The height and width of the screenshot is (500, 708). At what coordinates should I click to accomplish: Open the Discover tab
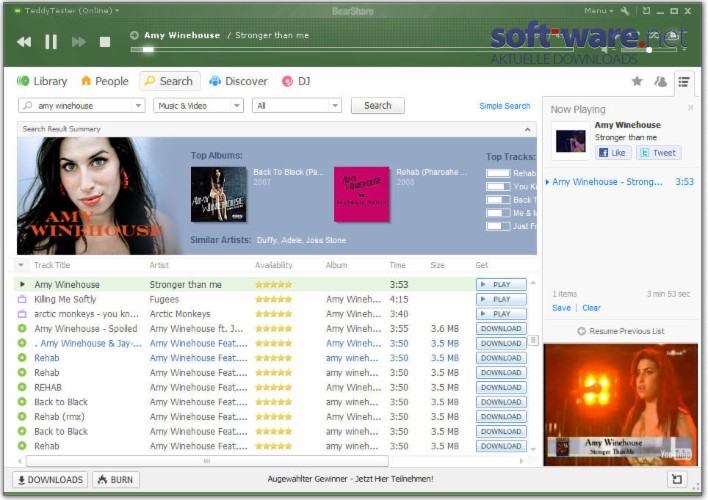(238, 81)
